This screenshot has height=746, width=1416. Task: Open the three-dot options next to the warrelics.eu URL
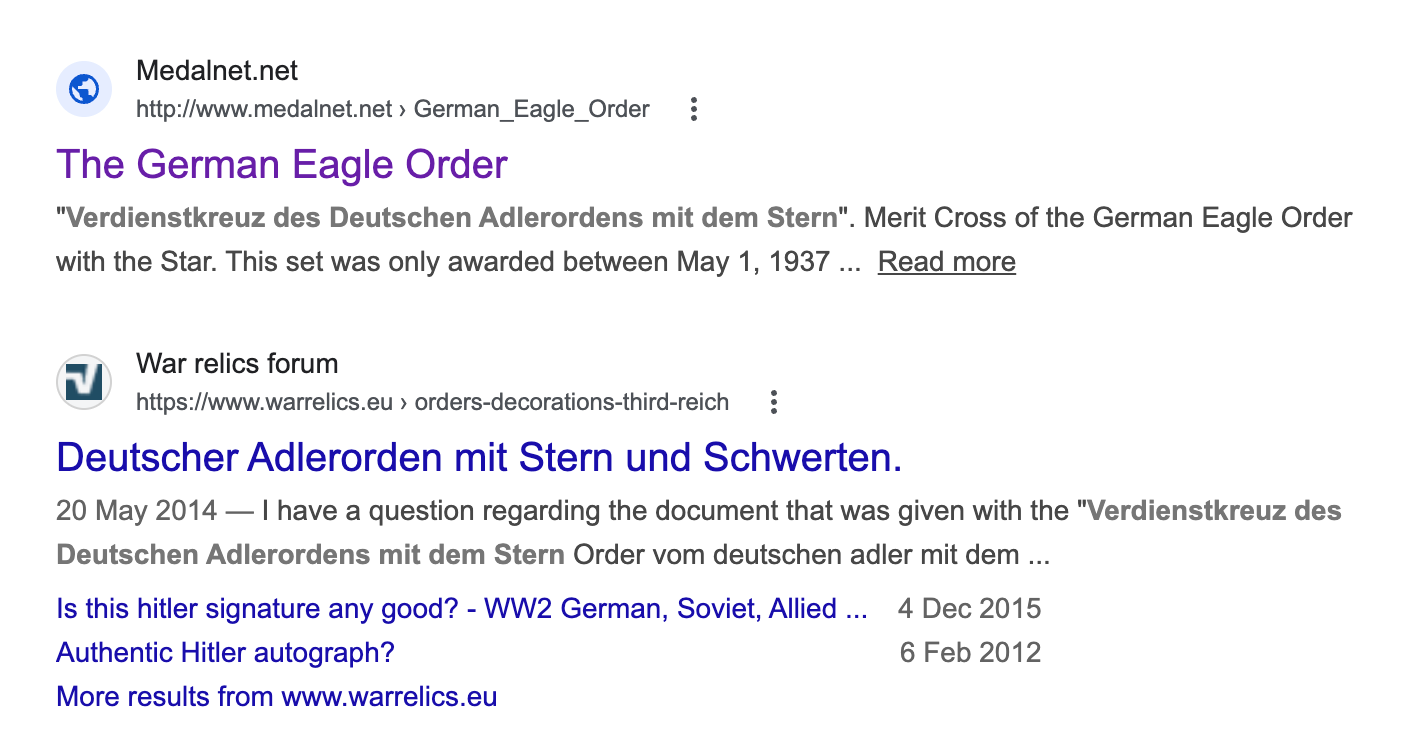(773, 403)
